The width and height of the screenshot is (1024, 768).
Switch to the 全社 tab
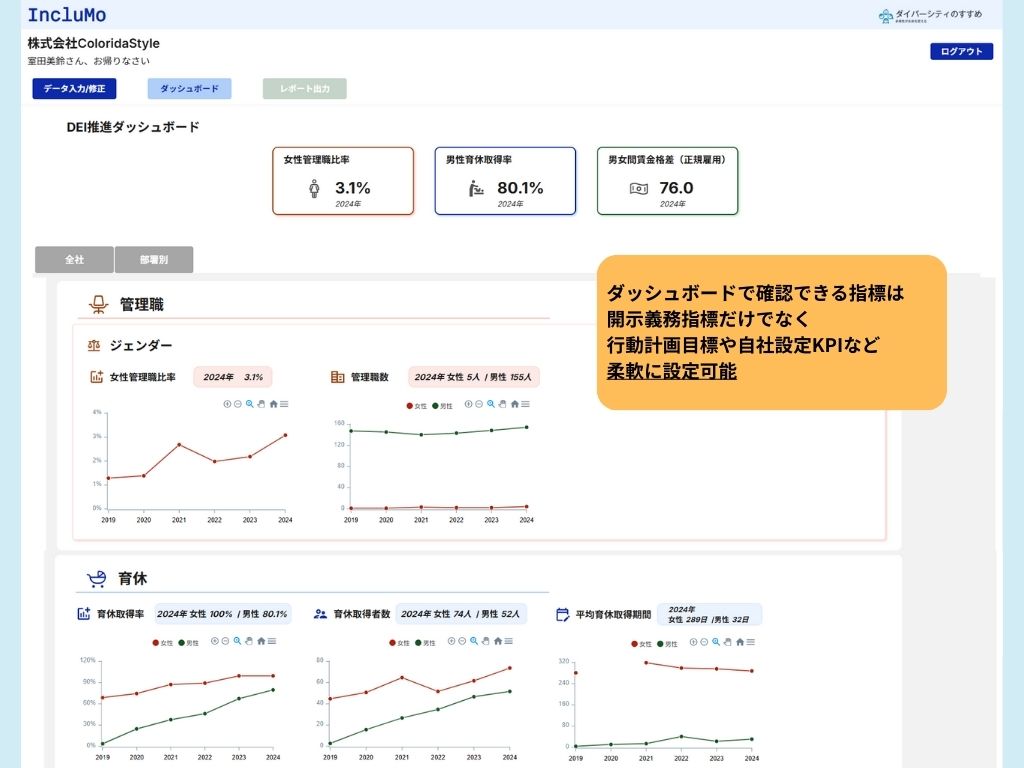[74, 260]
